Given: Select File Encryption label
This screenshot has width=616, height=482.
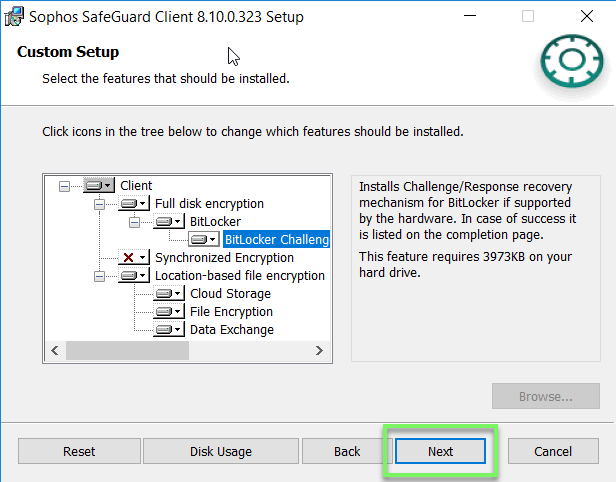Looking at the screenshot, I should tap(231, 312).
